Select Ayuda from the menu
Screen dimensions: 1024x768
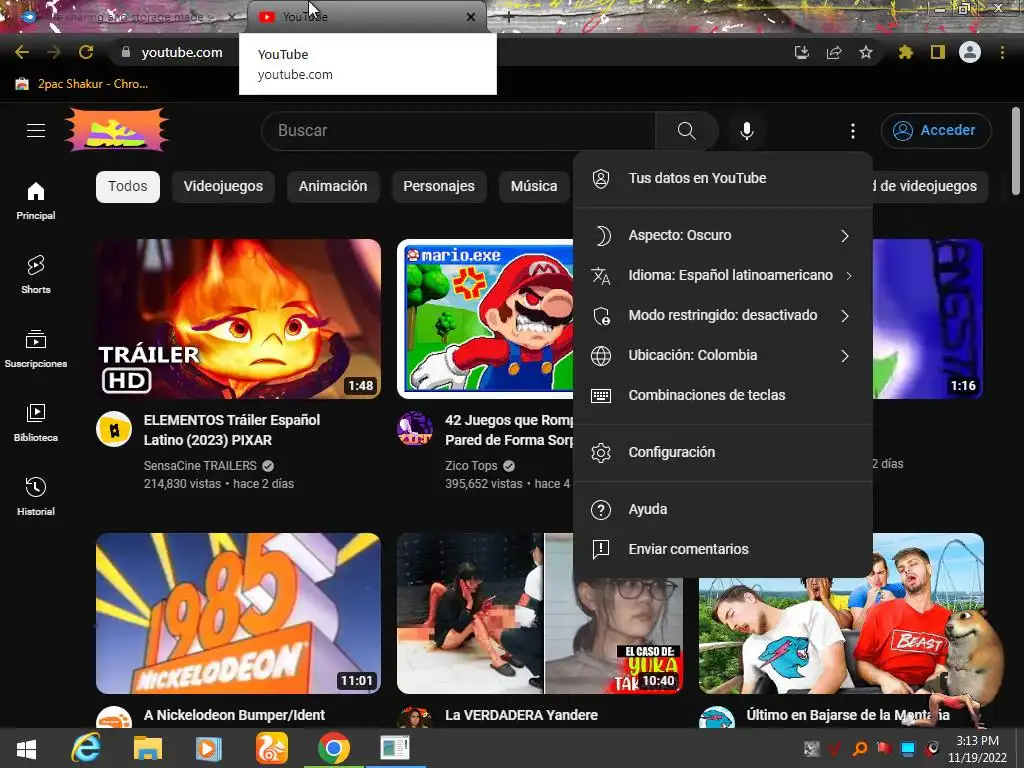723,509
